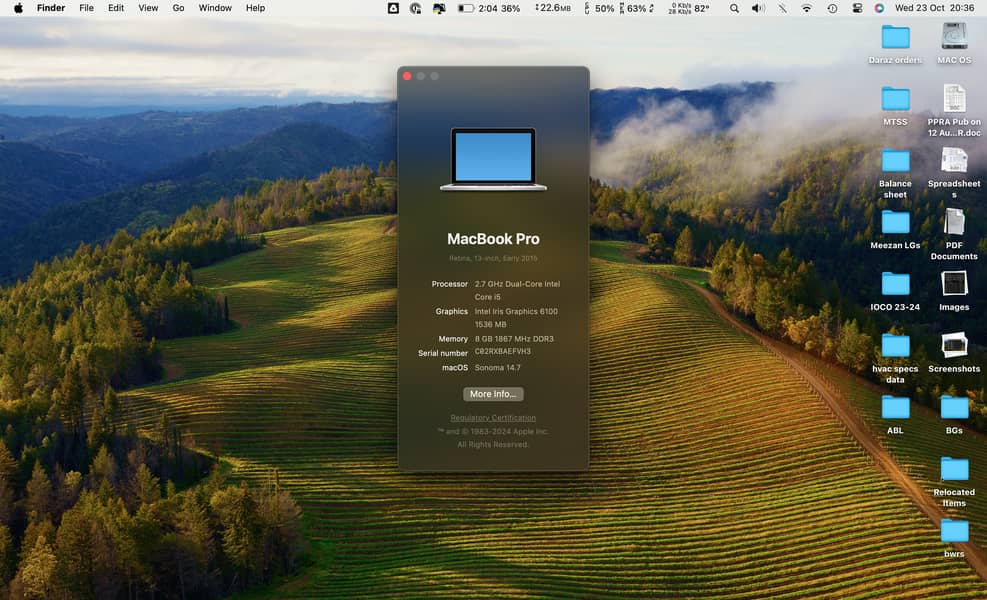Click the Spotlight search magnifier icon
The width and height of the screenshot is (987, 600).
[x=735, y=8]
